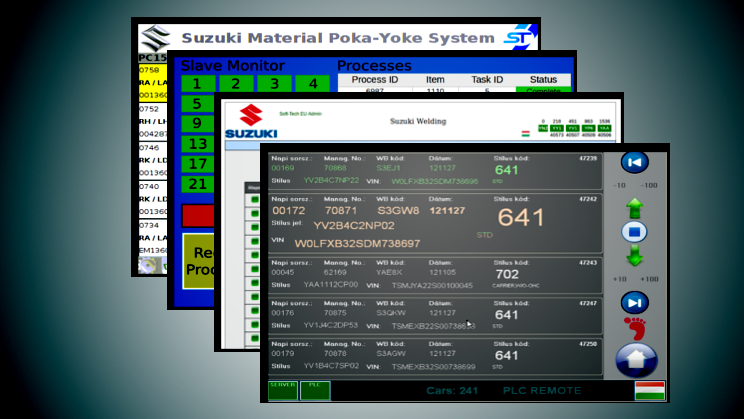Select slave 17 in Slave Monitor
744x419 pixels.
(197, 164)
